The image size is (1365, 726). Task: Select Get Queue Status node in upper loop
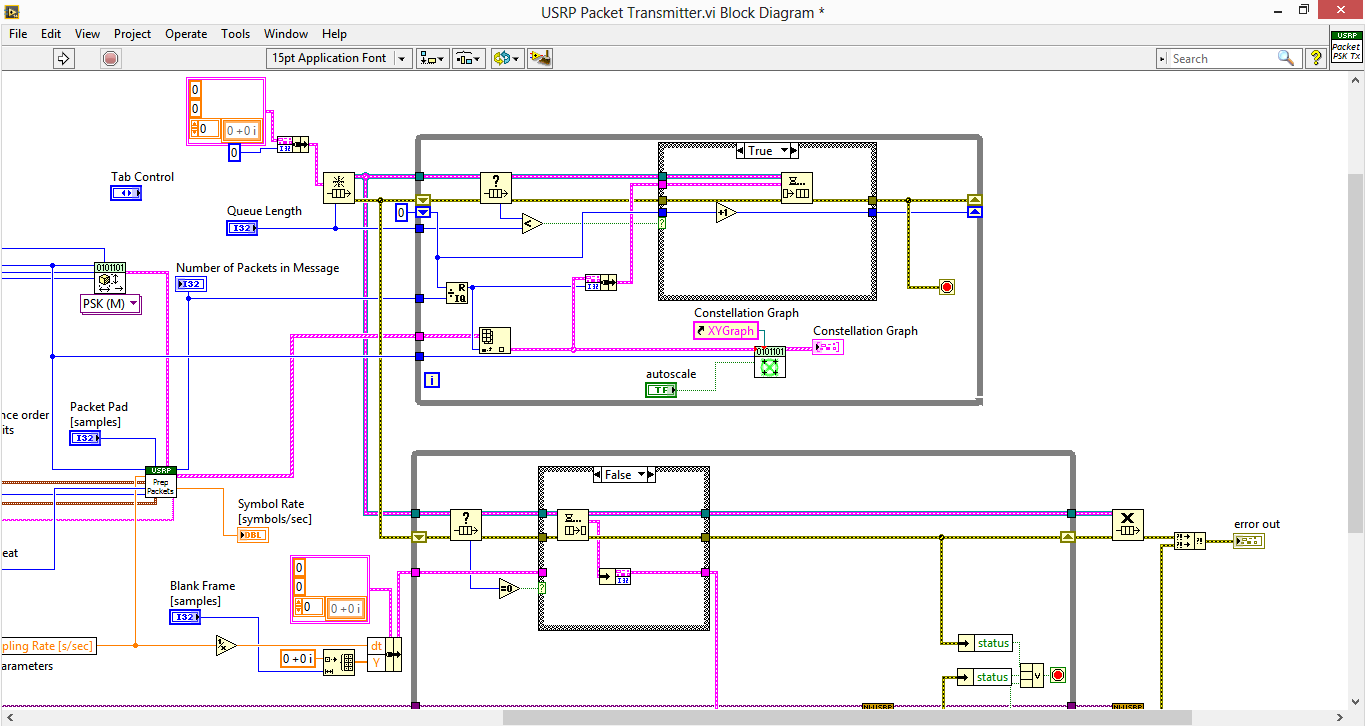coord(496,188)
